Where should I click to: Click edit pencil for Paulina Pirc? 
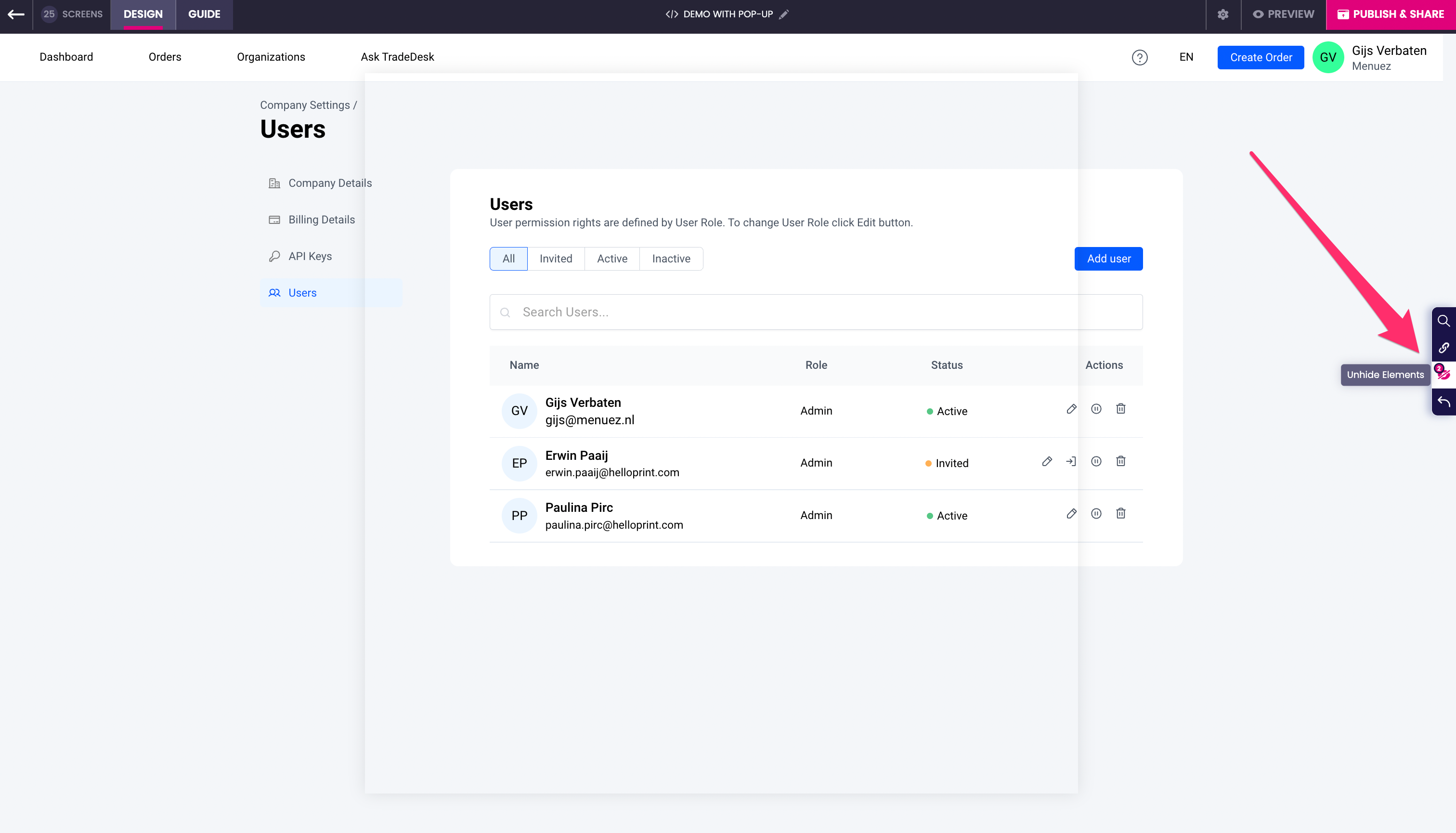click(x=1071, y=514)
